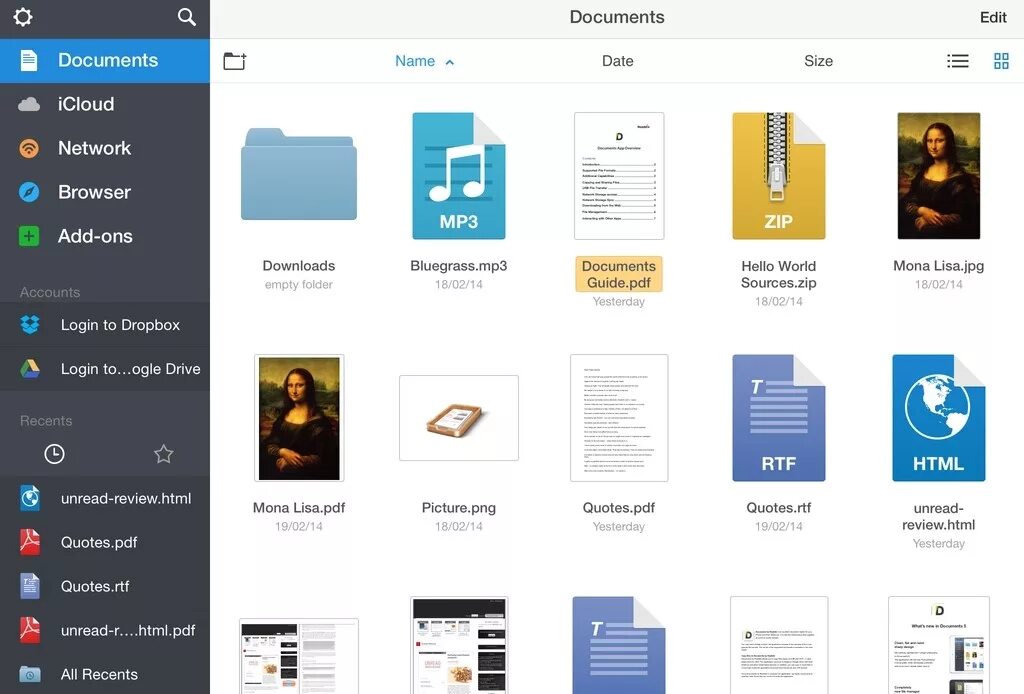Open Picture.png thumbnail
This screenshot has height=694, width=1024.
(458, 418)
